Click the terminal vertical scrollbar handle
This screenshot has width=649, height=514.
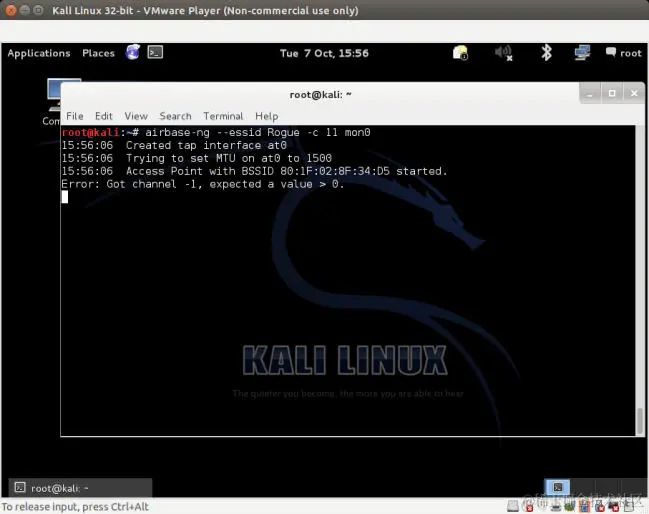(x=640, y=421)
